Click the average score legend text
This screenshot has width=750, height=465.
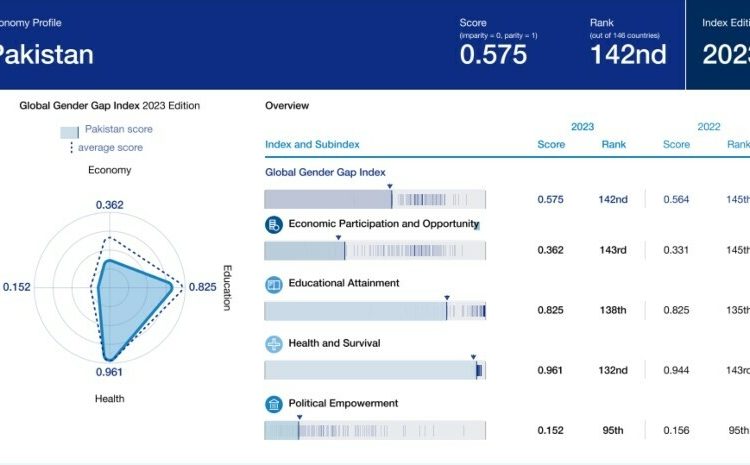click(x=110, y=148)
